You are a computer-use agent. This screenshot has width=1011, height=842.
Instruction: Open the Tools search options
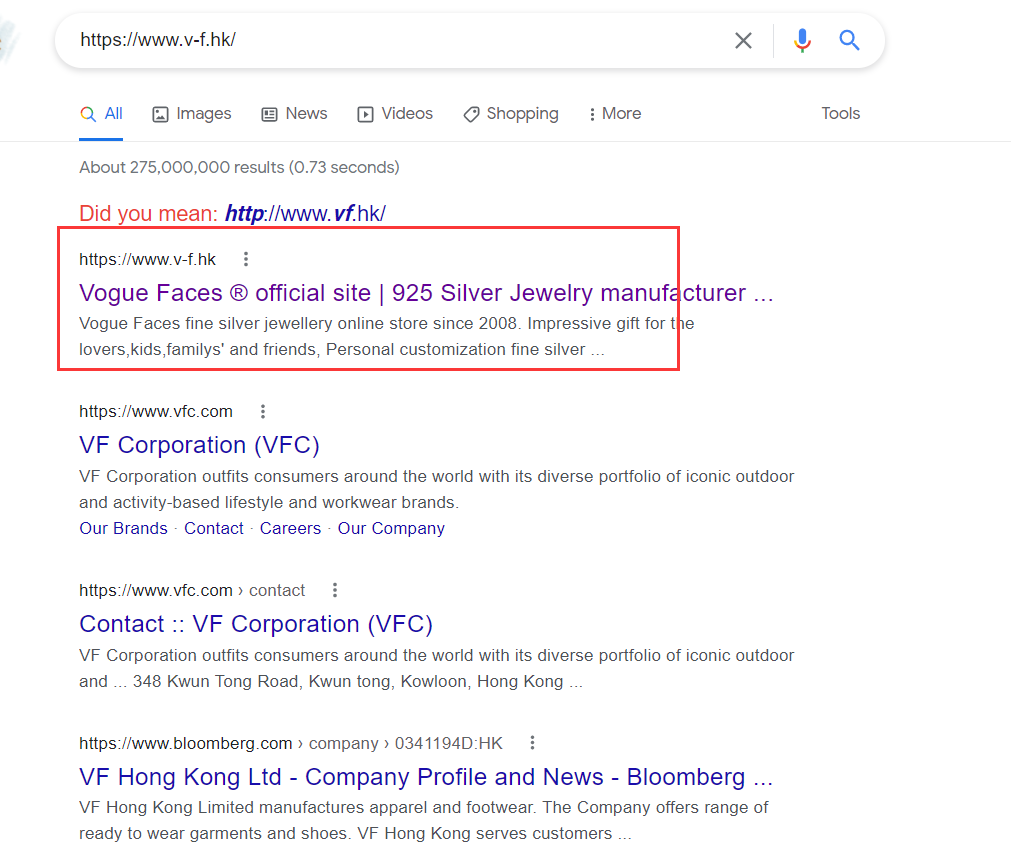pyautogui.click(x=840, y=113)
